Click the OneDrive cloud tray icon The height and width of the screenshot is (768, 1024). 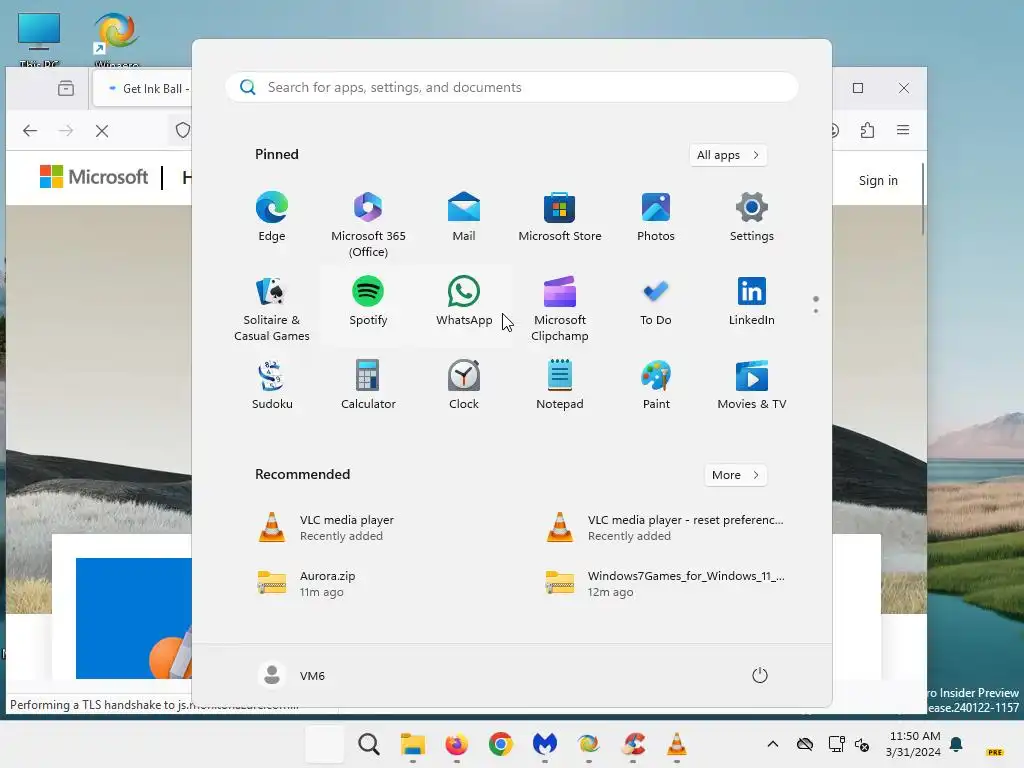point(805,744)
